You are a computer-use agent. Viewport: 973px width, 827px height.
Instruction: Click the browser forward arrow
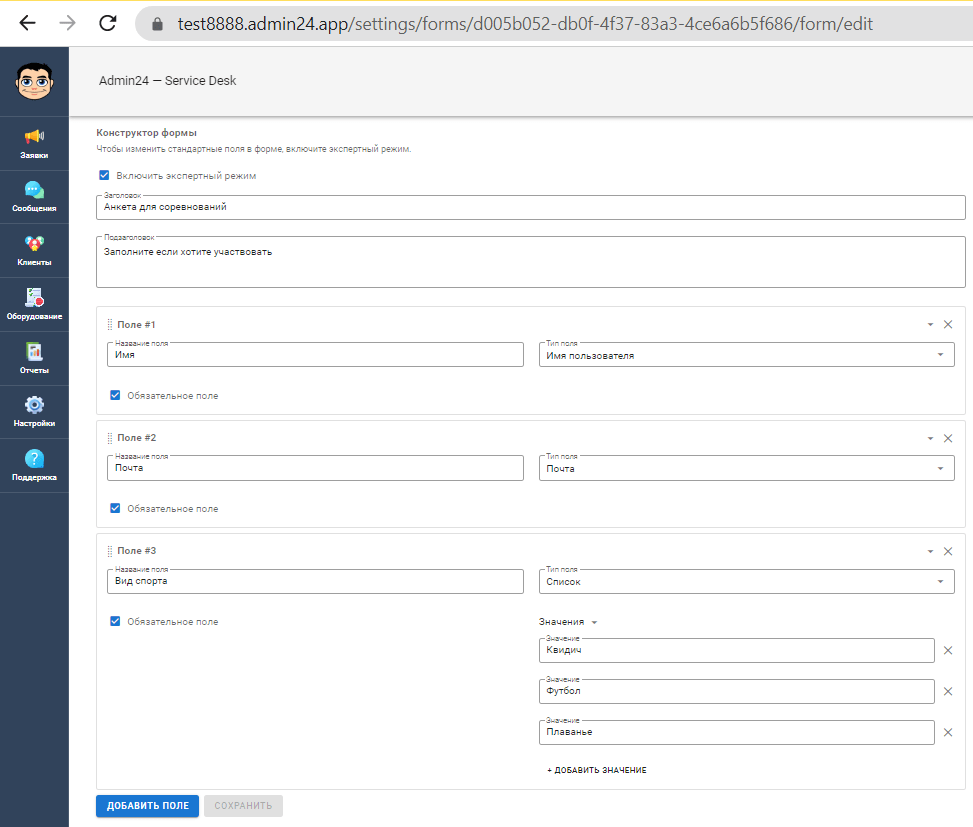coord(68,24)
